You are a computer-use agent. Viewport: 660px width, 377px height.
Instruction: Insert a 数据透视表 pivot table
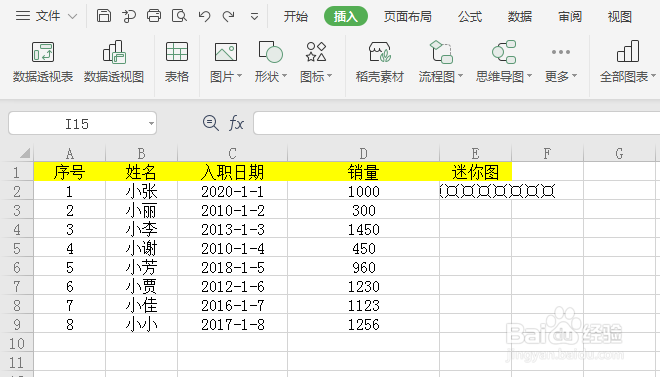pyautogui.click(x=43, y=62)
